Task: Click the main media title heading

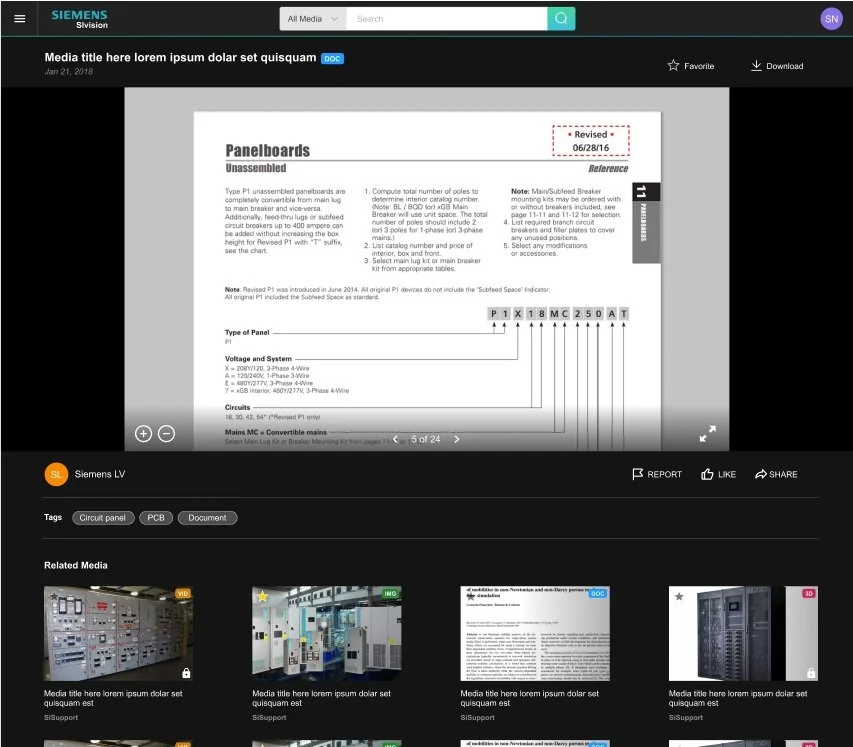Action: coord(180,58)
